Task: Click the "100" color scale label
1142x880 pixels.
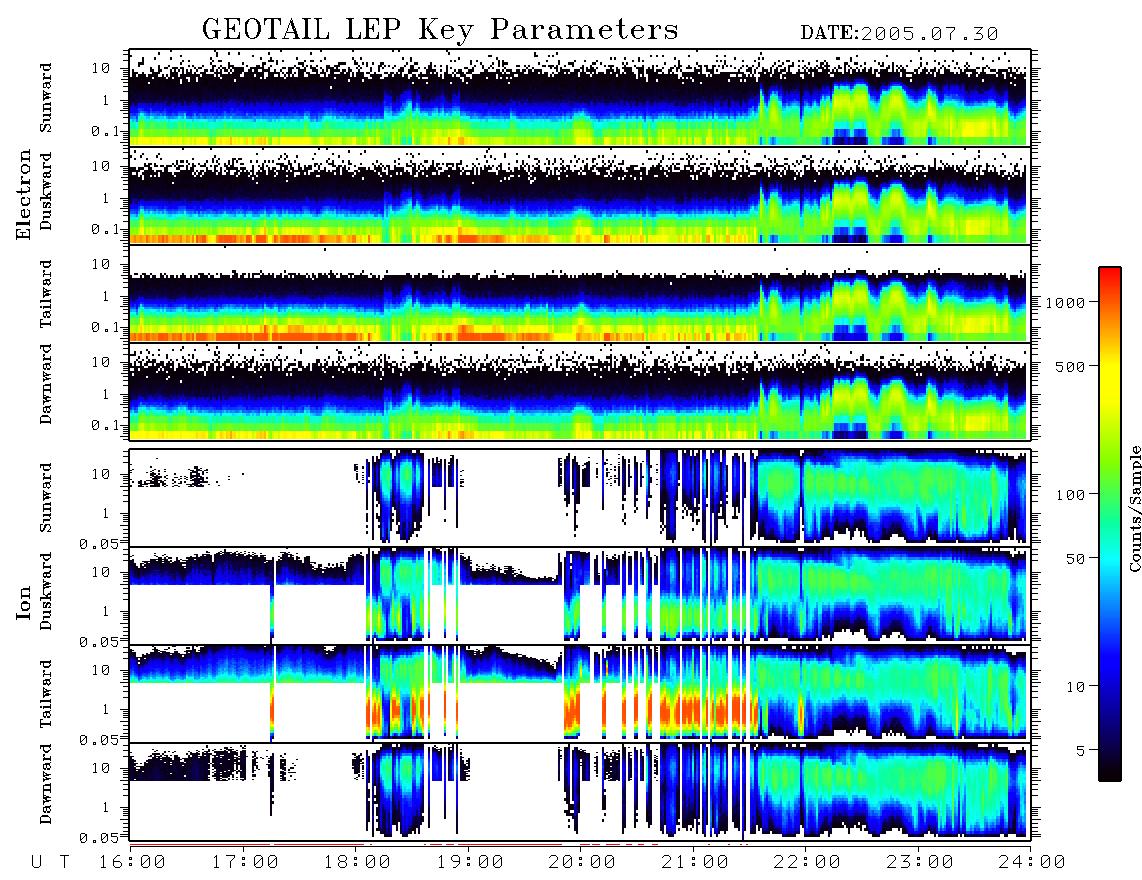Action: tap(1071, 495)
